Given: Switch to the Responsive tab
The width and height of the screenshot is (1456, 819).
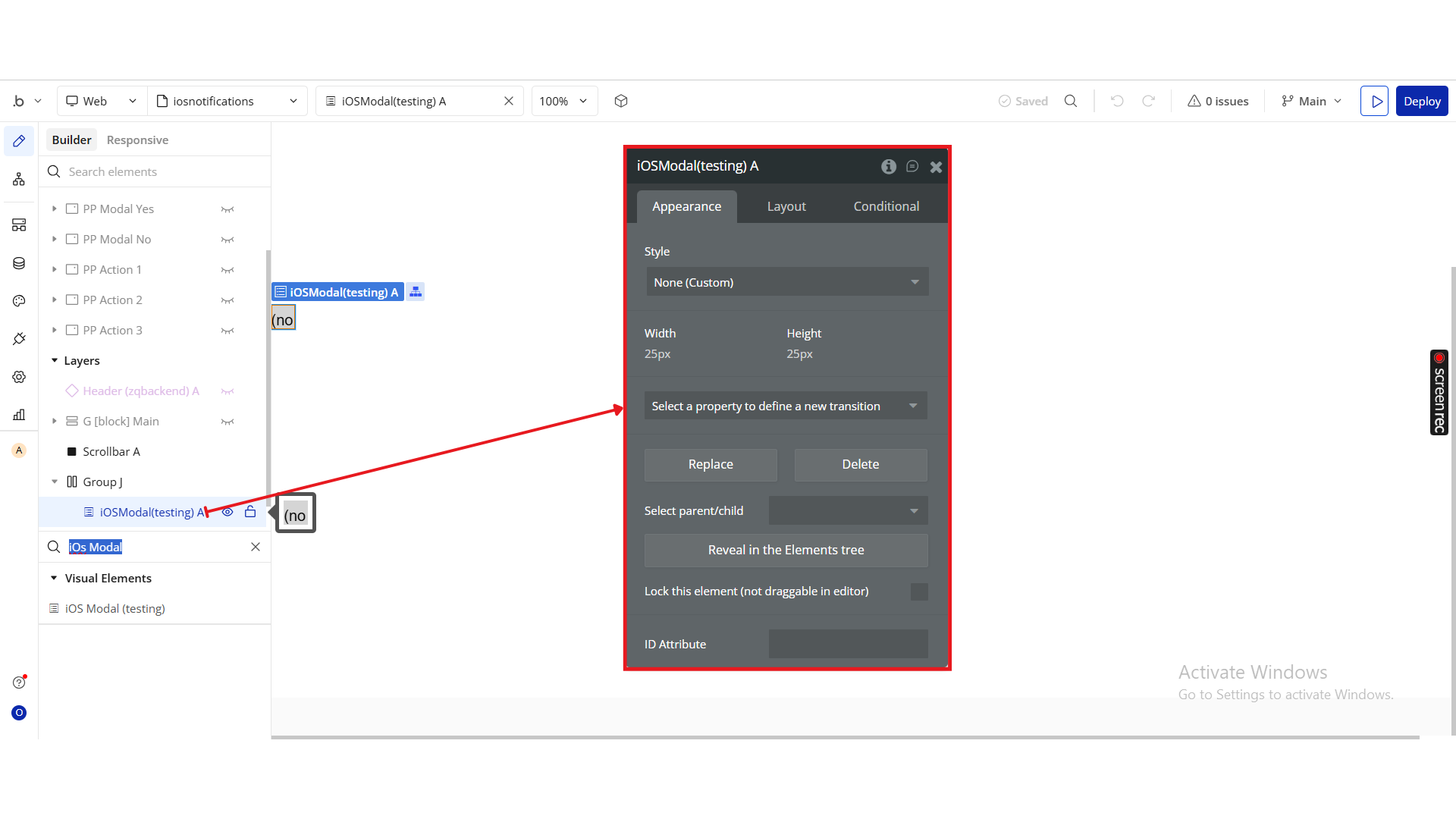Looking at the screenshot, I should click(x=137, y=140).
